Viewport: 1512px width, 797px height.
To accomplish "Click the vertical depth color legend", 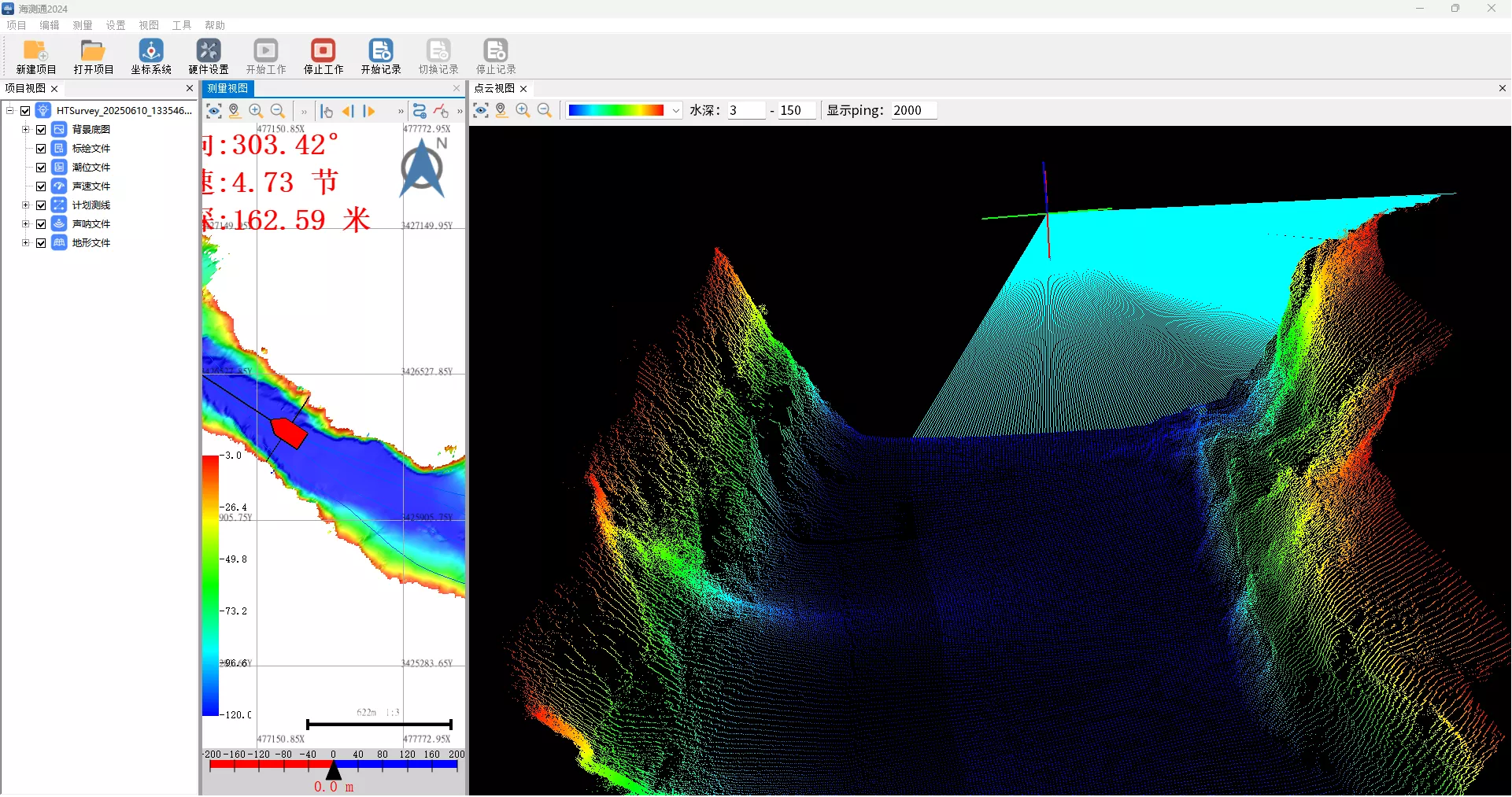I will (210, 585).
